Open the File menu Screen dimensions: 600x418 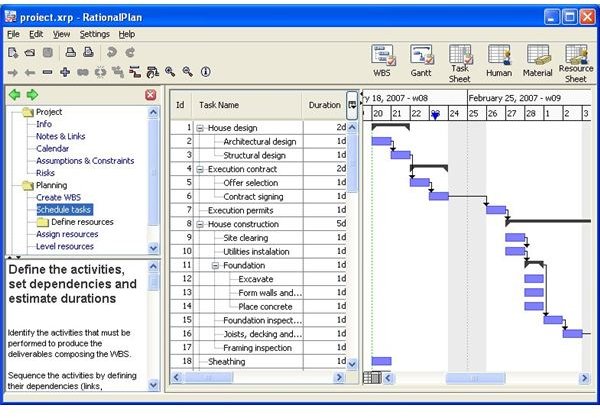(x=13, y=34)
